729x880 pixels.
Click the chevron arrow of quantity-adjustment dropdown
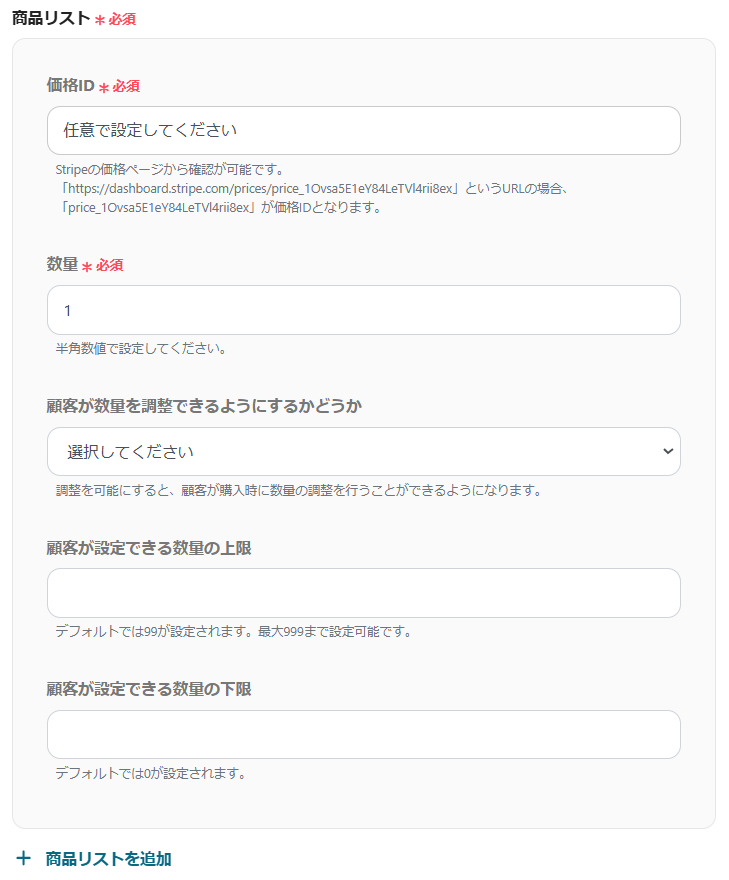coord(668,452)
